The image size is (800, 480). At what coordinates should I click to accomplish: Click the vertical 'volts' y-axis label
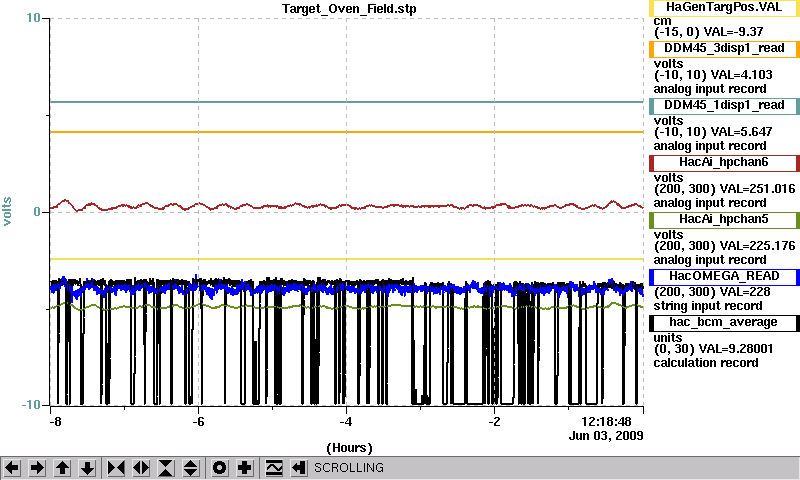pos(7,211)
